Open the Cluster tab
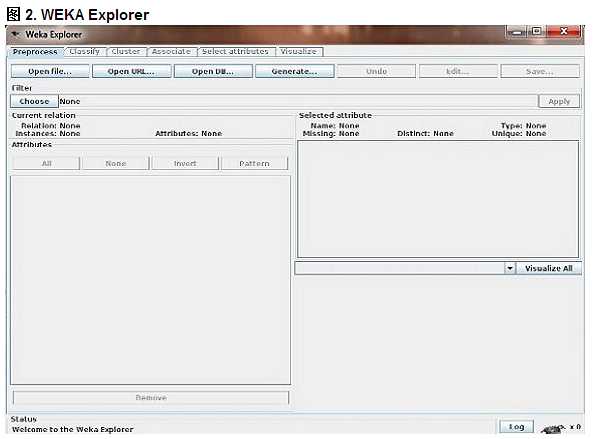This screenshot has height=439, width=600. pos(126,51)
